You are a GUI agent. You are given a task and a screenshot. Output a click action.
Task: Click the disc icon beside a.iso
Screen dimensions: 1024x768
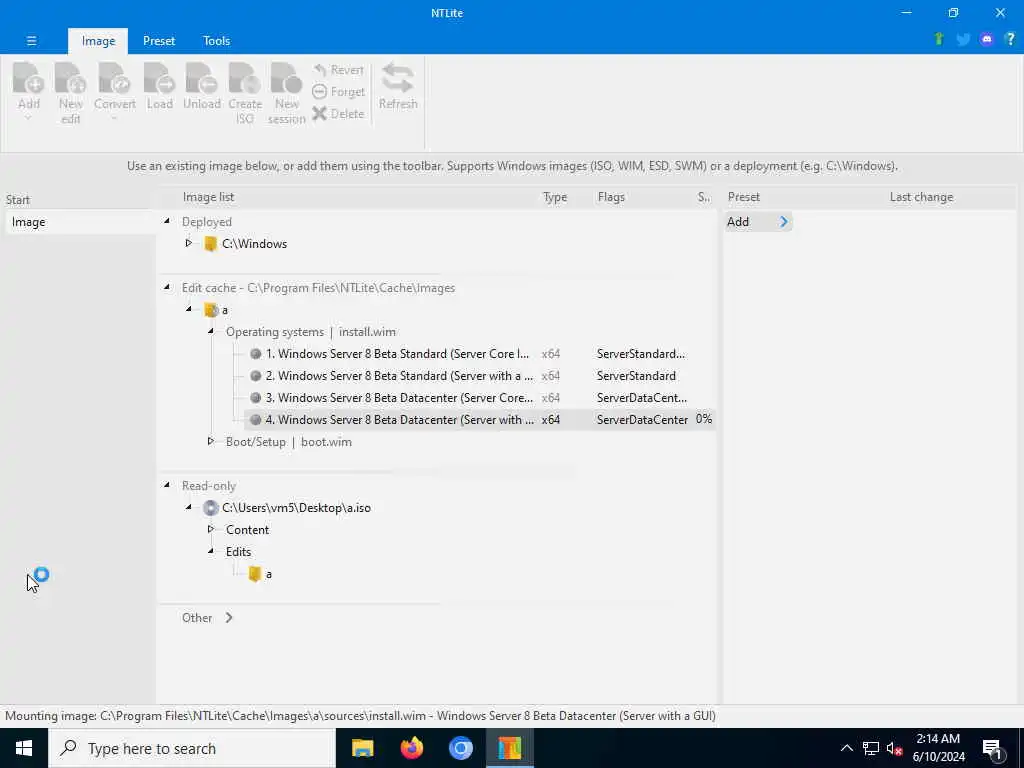210,507
